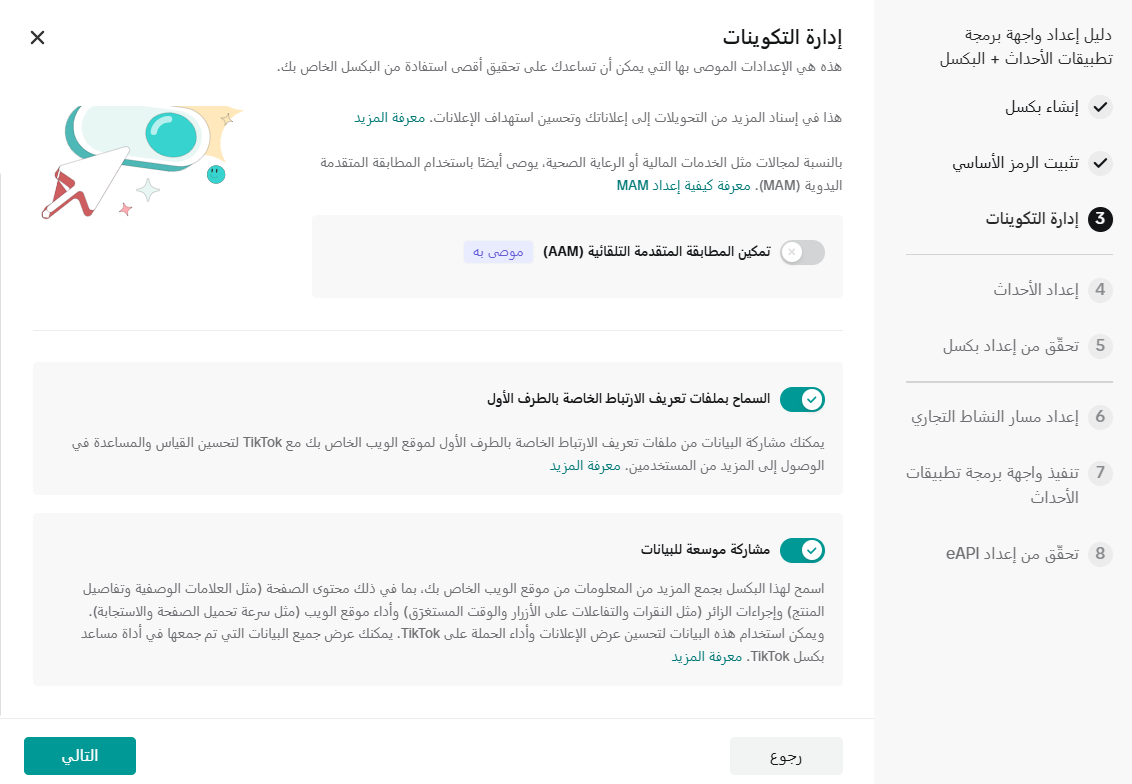
Task: Click the موصى به badge near the AAM toggle
Action: pyautogui.click(x=497, y=253)
